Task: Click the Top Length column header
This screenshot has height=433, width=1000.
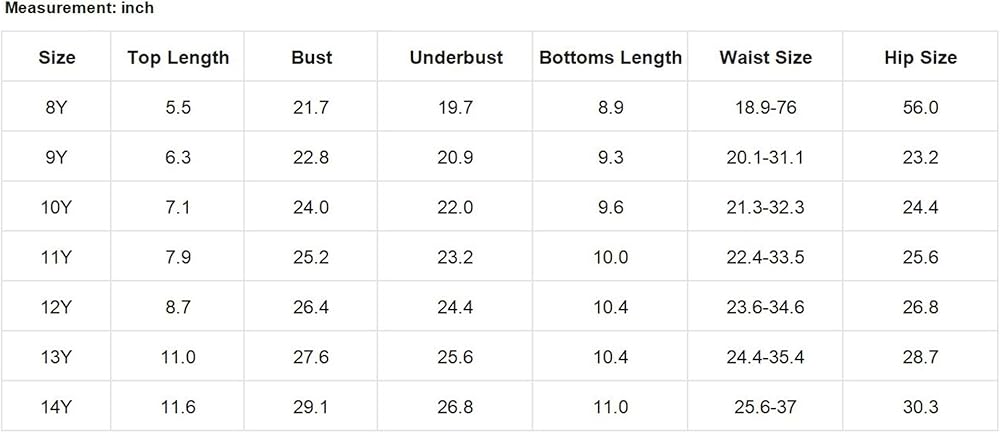Action: point(178,57)
